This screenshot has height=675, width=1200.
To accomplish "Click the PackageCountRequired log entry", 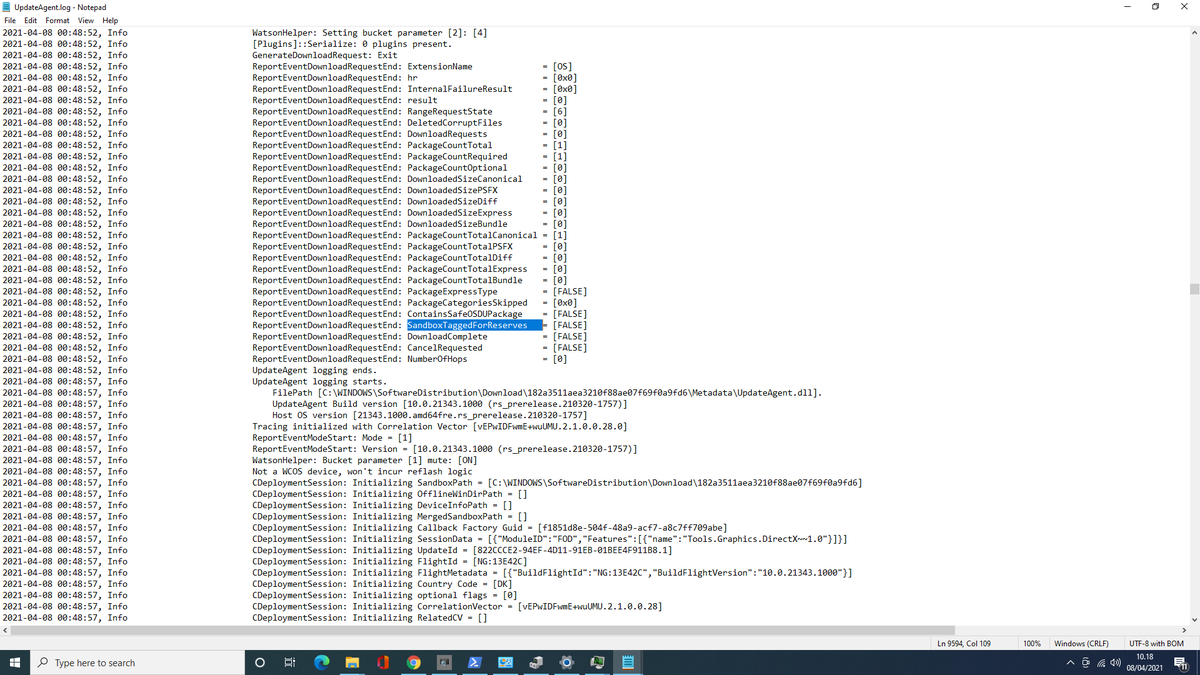I will coord(410,156).
